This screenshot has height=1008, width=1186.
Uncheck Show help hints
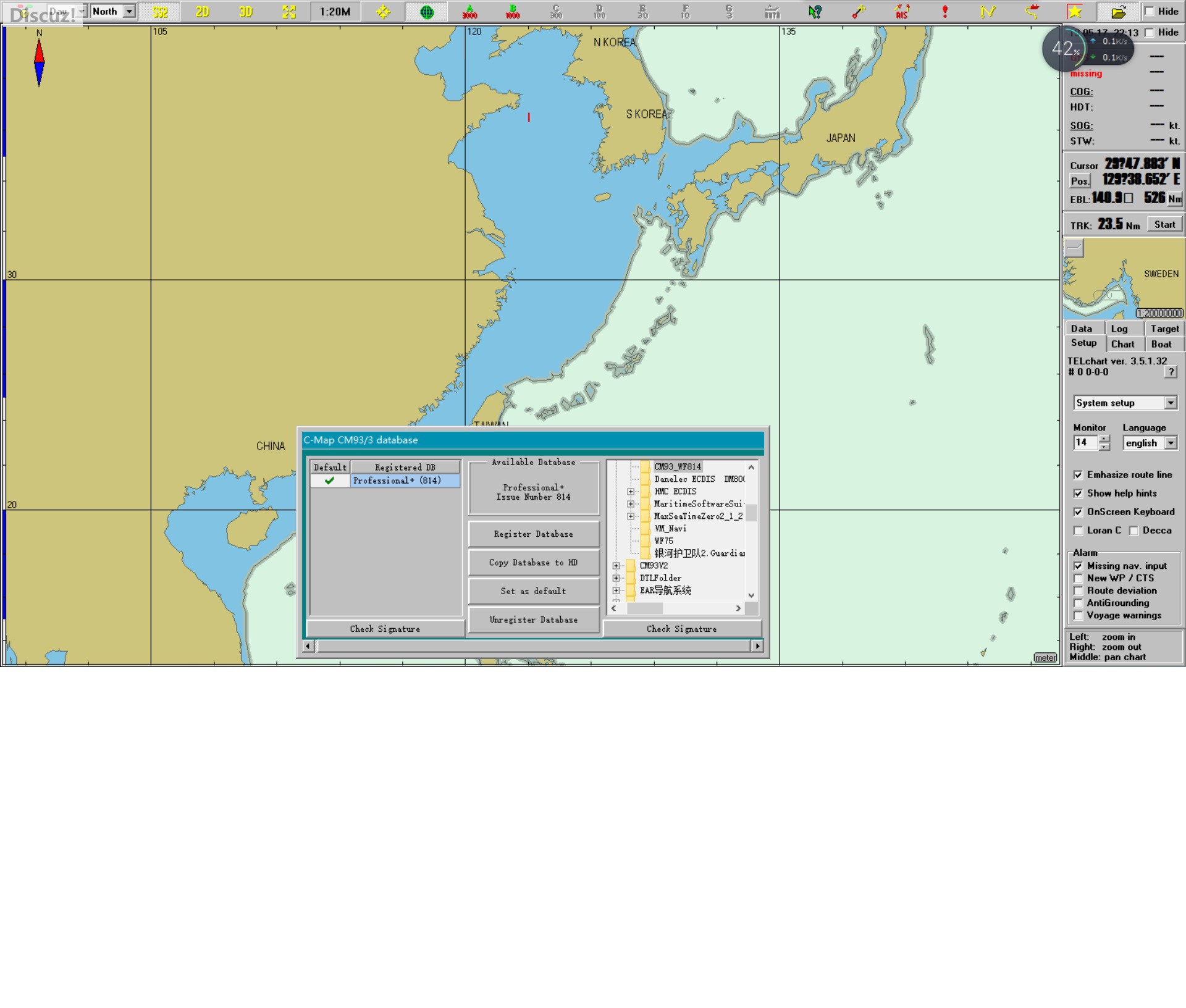(1078, 493)
